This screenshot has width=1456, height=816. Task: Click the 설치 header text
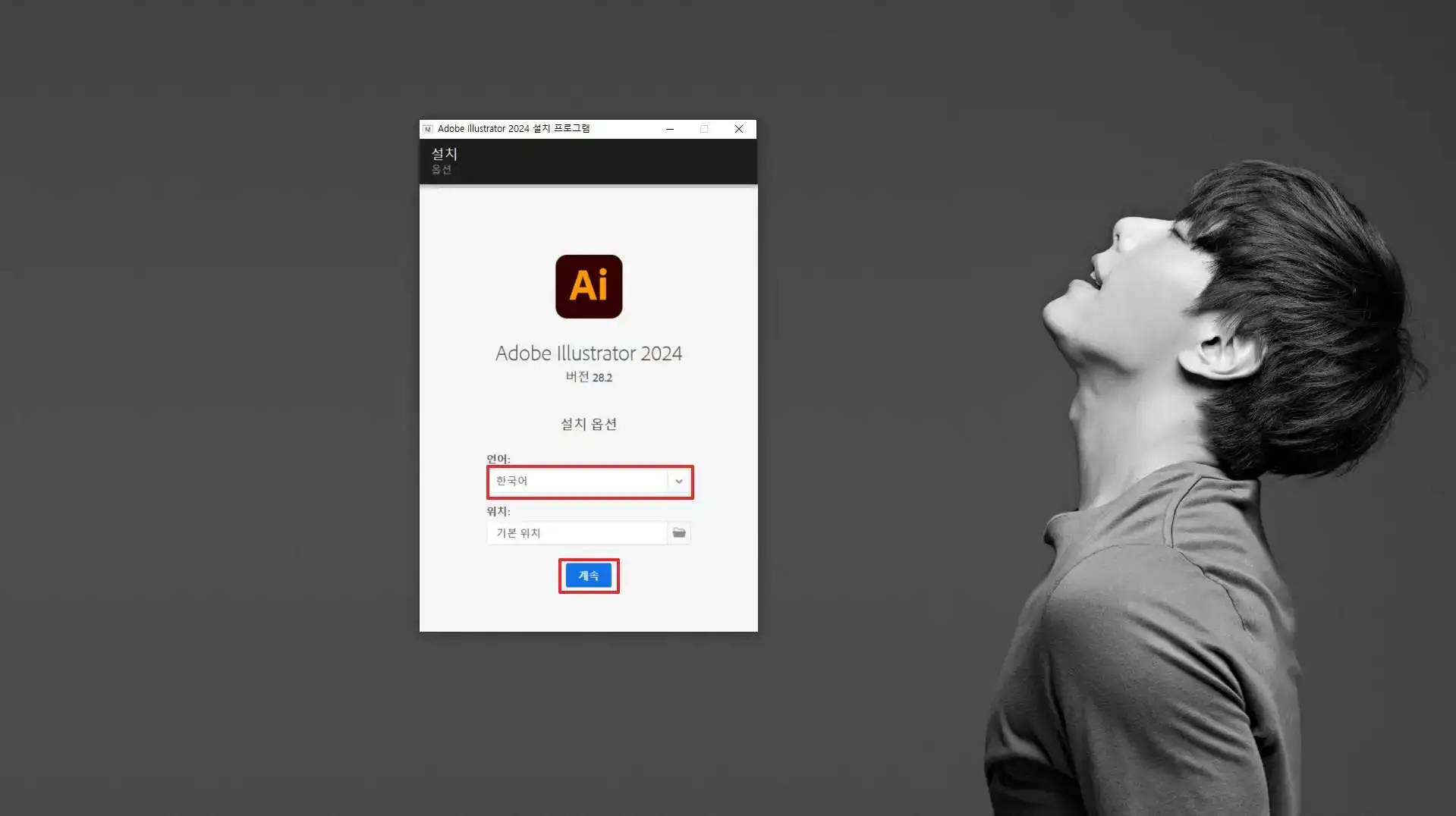point(445,153)
